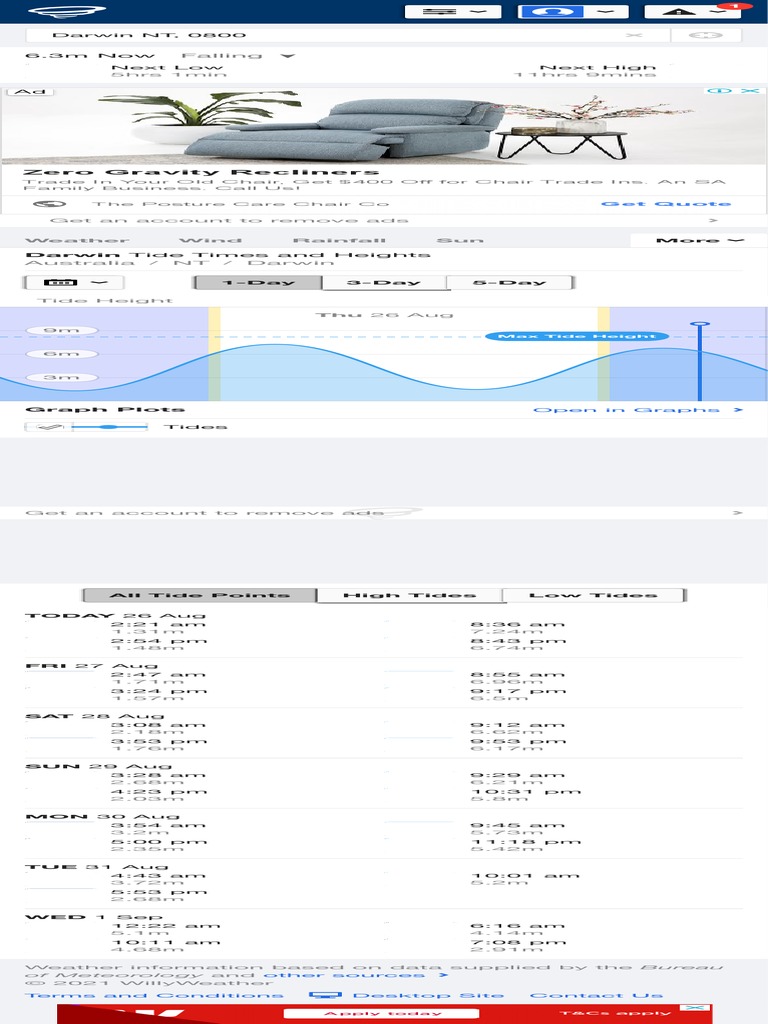768x1024 pixels.
Task: Click the 10:31 pm tide entry on Sunday
Action: coord(525,796)
